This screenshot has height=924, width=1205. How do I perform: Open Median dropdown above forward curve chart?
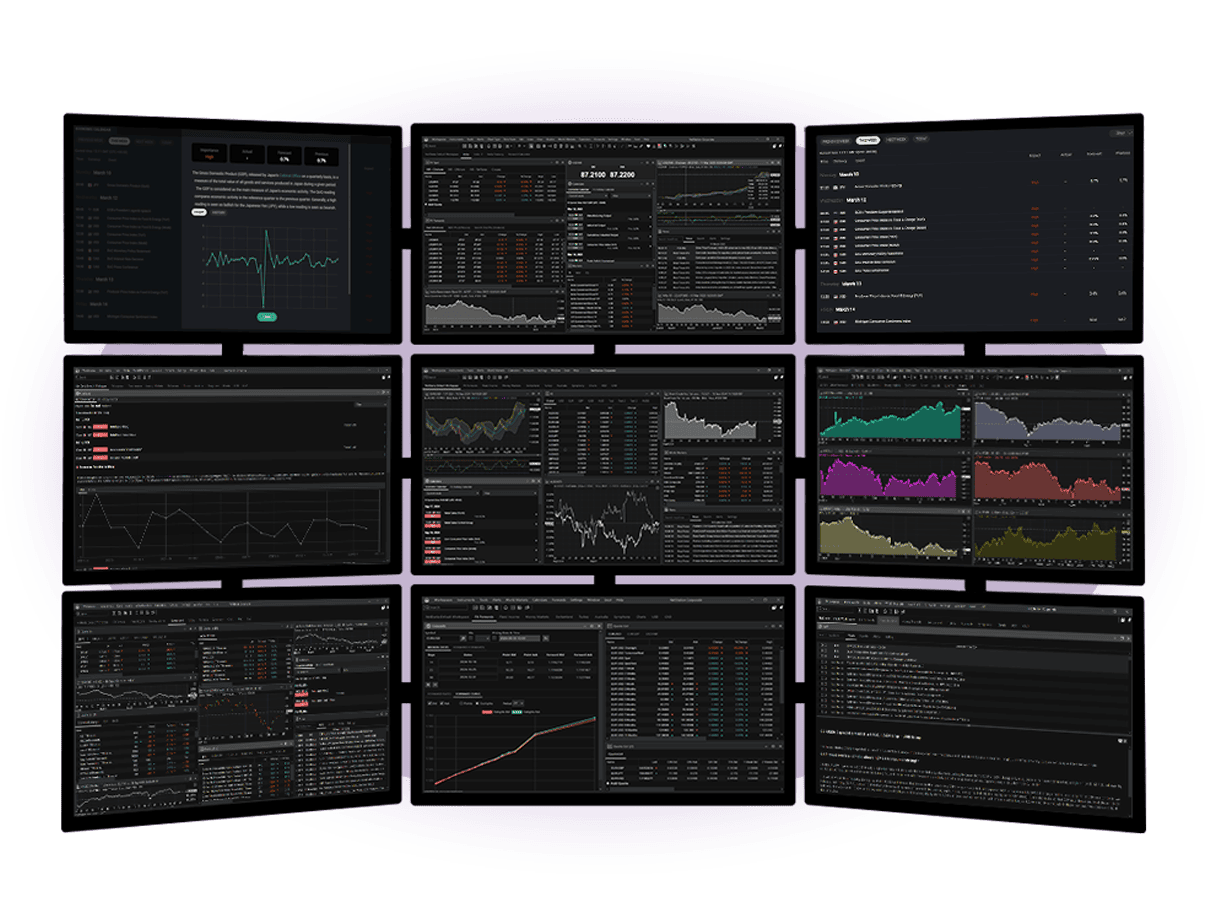[x=518, y=703]
